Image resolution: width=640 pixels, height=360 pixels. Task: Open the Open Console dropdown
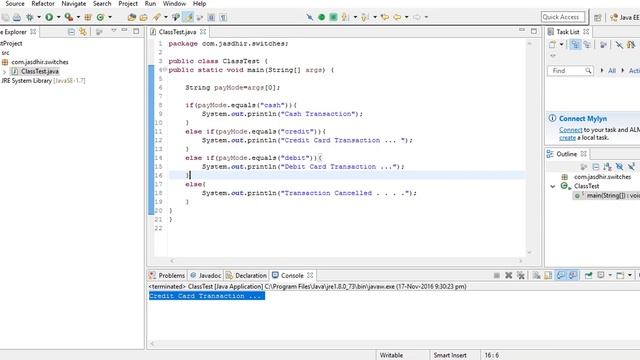pyautogui.click(x=630, y=276)
